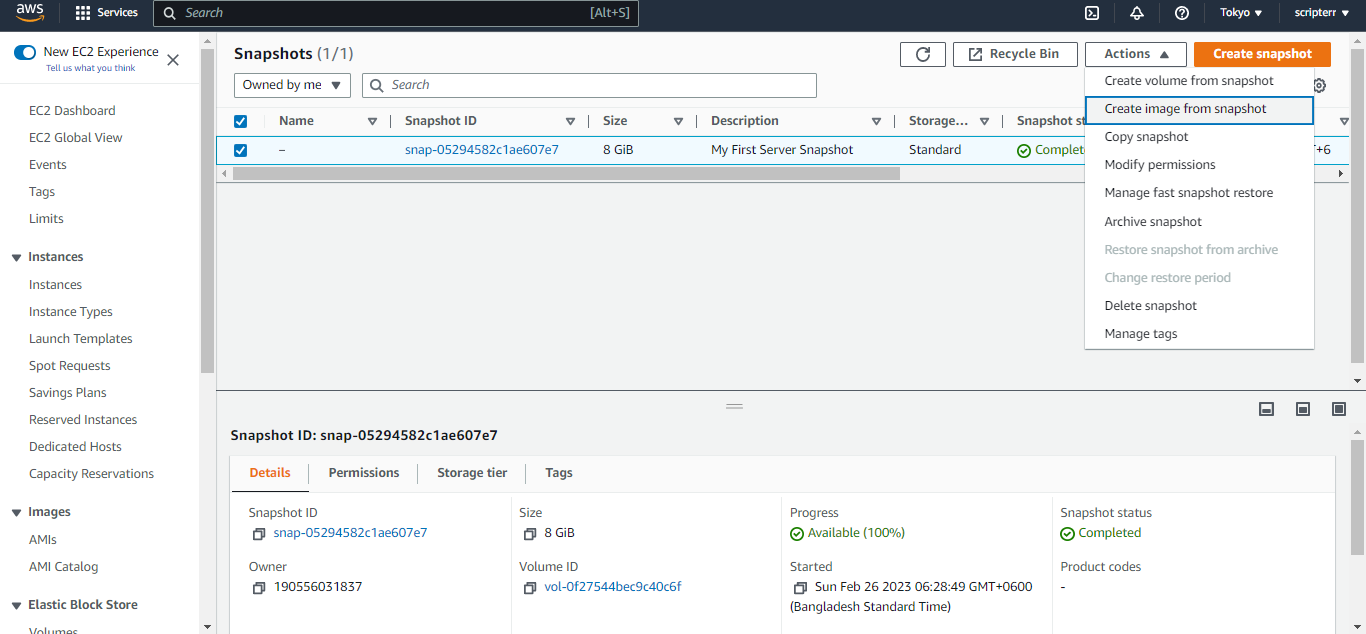Copy the Owner account number
The width and height of the screenshot is (1366, 634).
[259, 588]
